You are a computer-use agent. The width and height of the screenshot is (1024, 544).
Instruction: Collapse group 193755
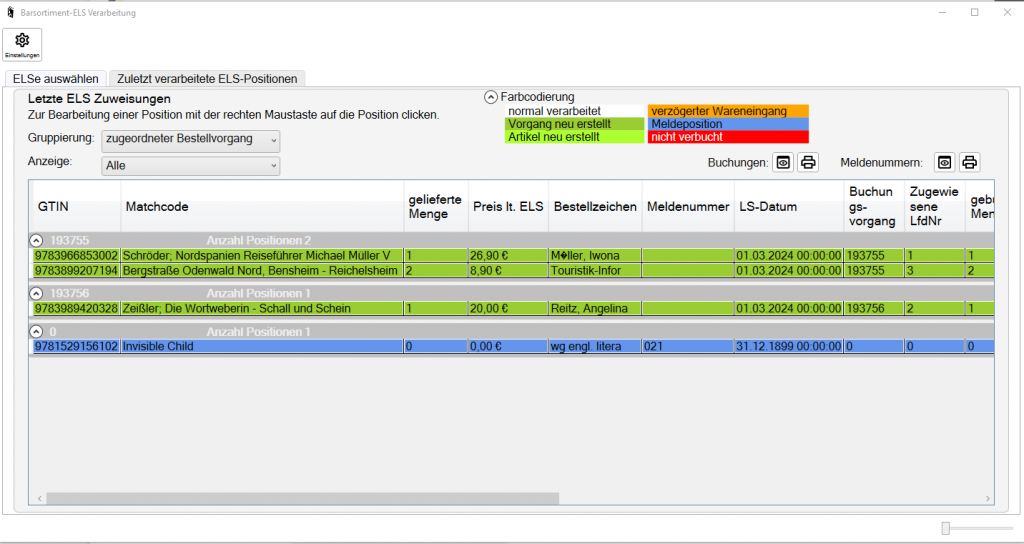tap(37, 240)
